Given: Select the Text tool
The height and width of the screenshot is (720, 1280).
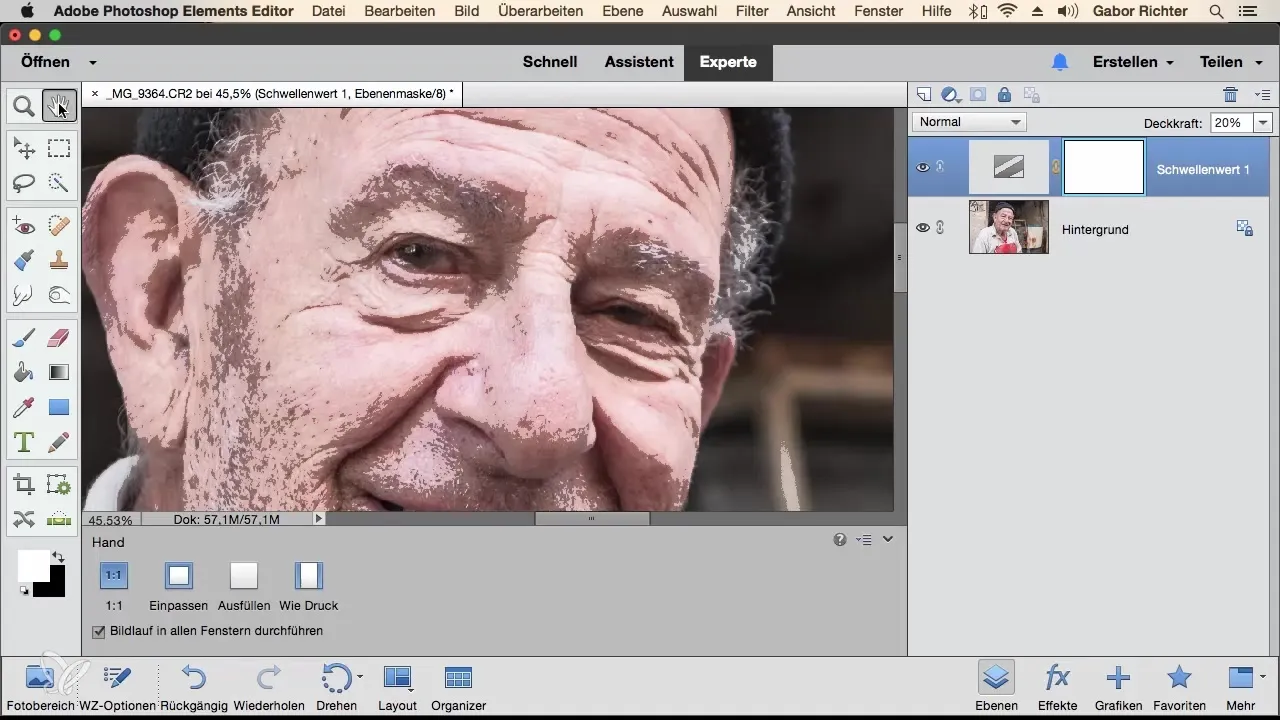Looking at the screenshot, I should pyautogui.click(x=24, y=441).
